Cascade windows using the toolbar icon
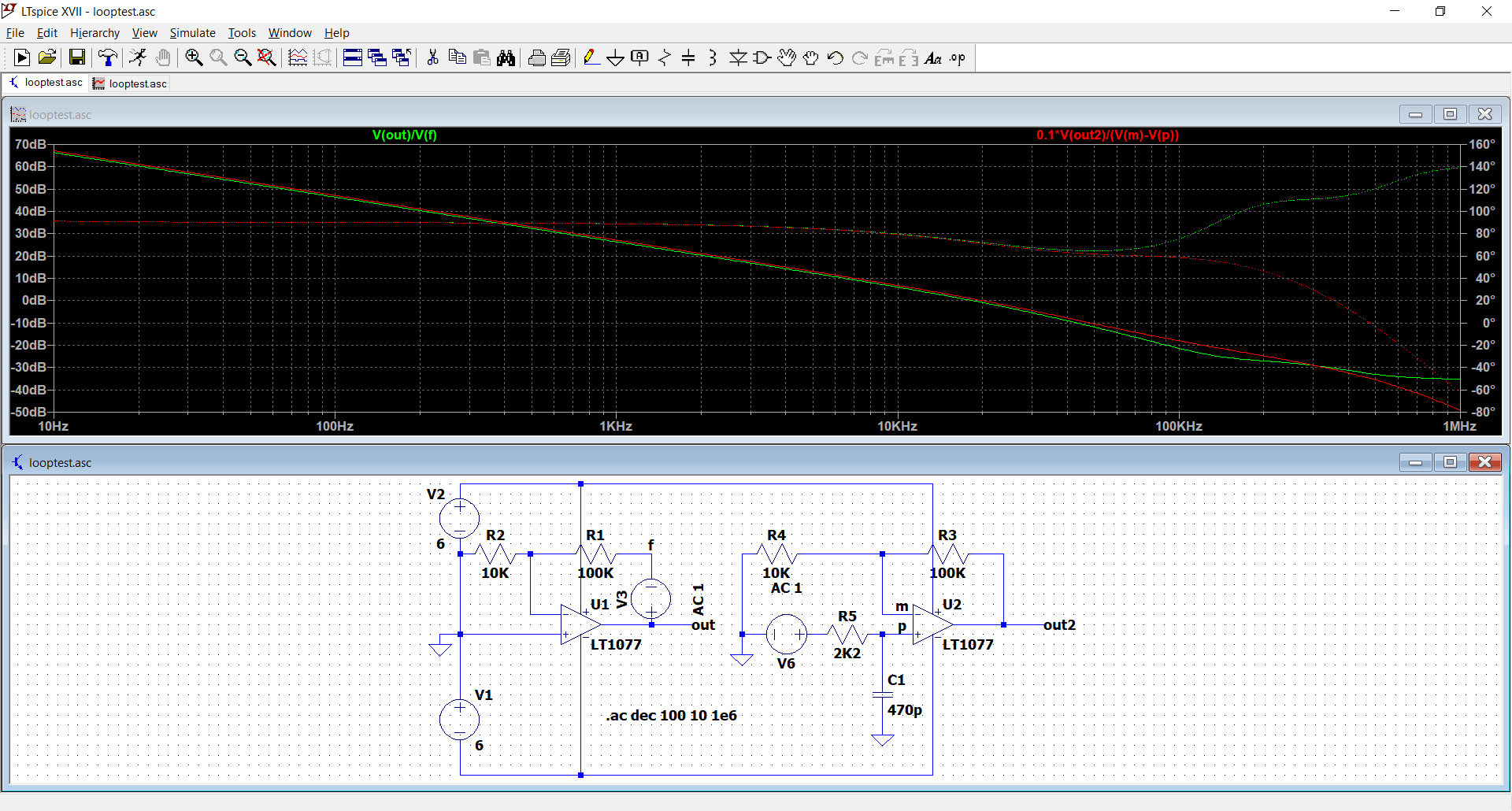Image resolution: width=1512 pixels, height=811 pixels. click(x=377, y=57)
